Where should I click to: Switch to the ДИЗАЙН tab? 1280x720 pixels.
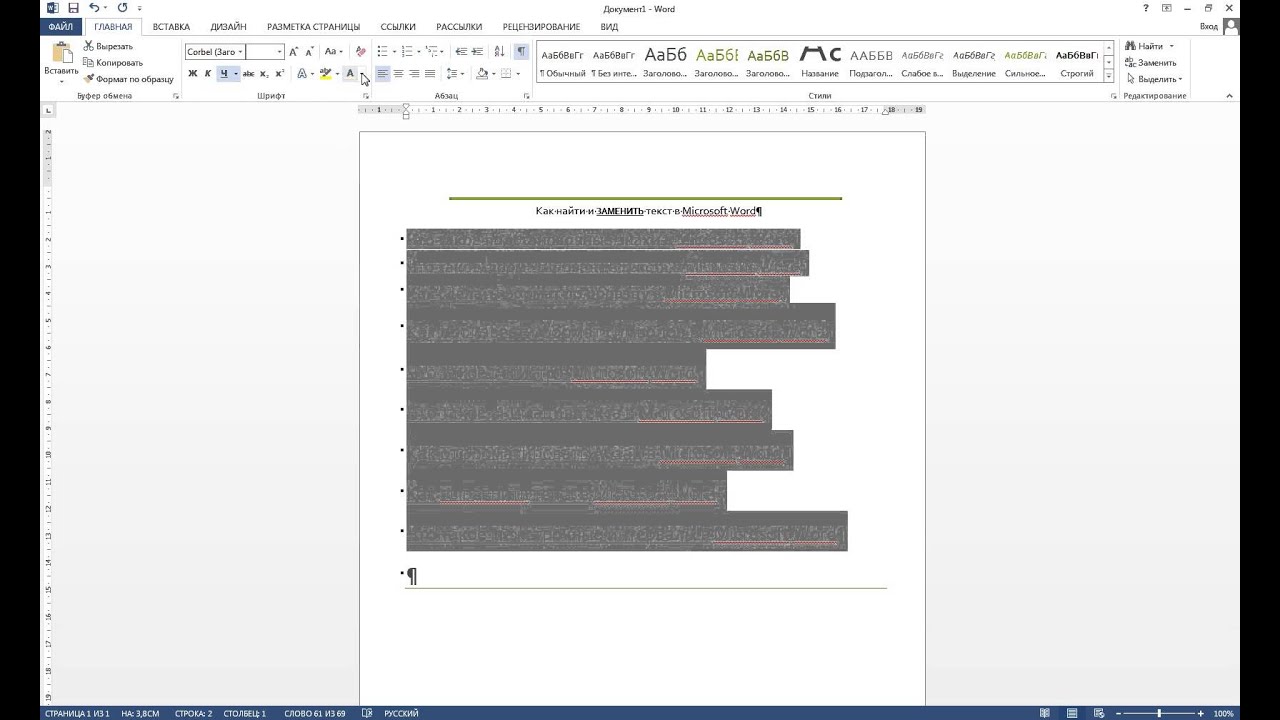tap(228, 27)
